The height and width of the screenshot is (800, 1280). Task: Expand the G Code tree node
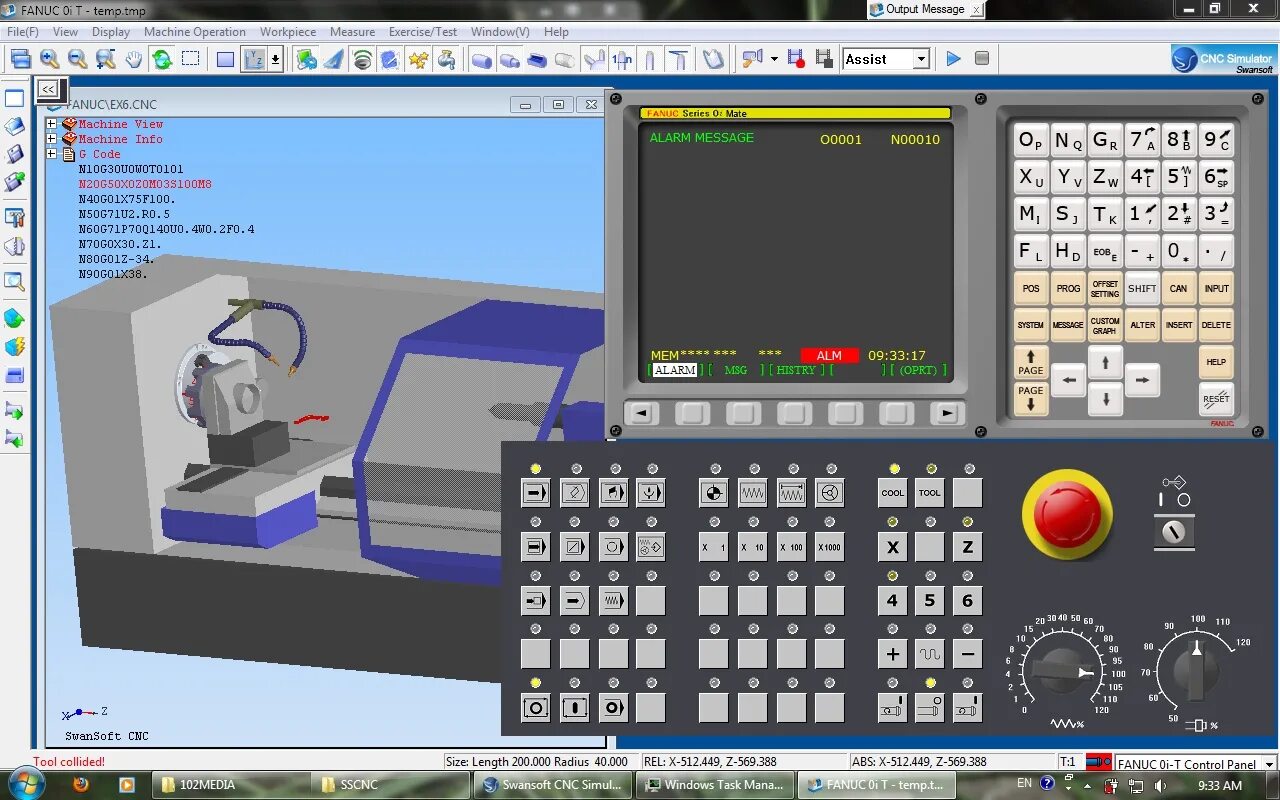51,154
